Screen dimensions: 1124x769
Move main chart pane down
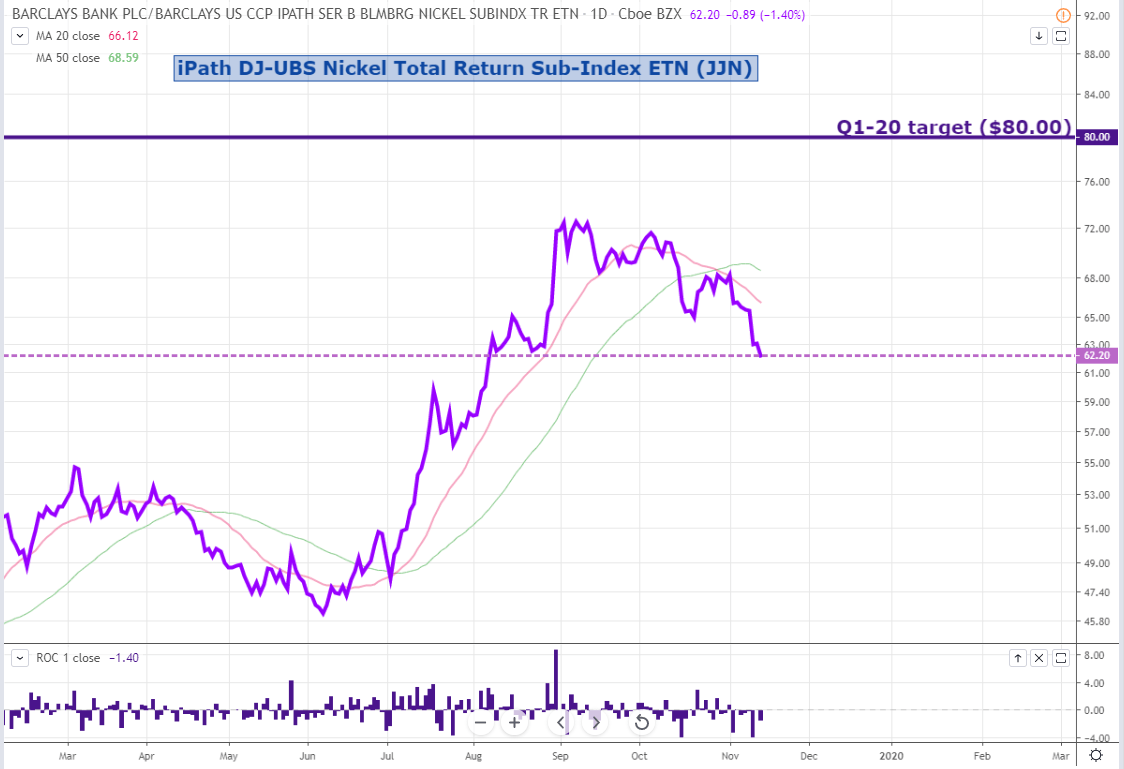coord(1039,36)
